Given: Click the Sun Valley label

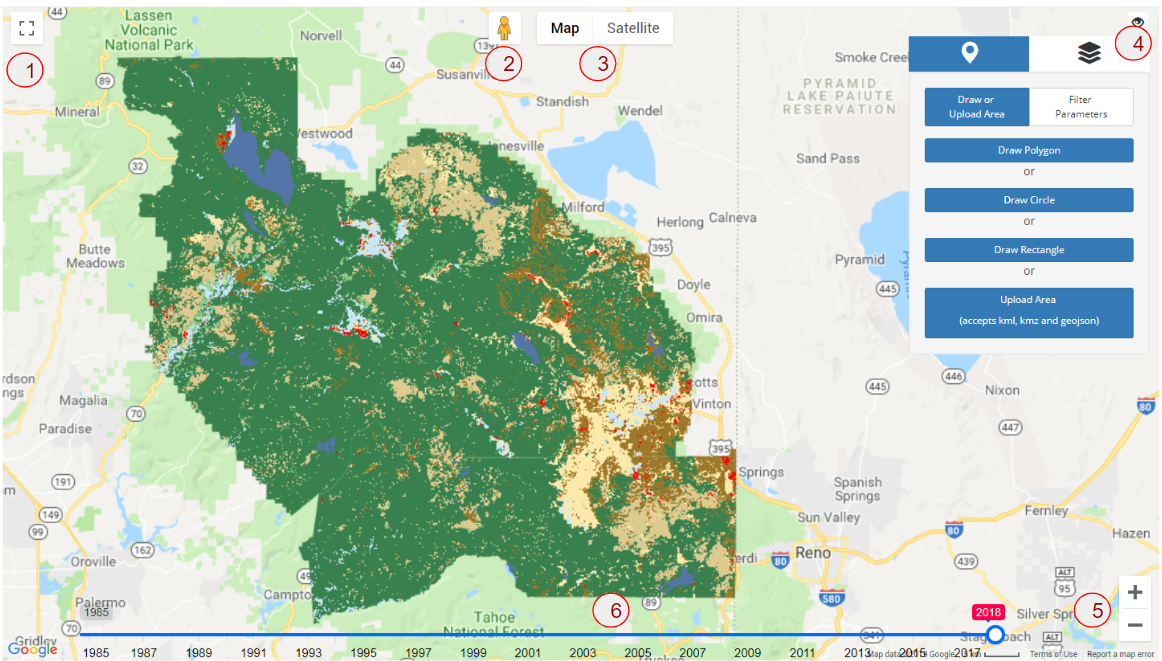Looking at the screenshot, I should pos(829,517).
